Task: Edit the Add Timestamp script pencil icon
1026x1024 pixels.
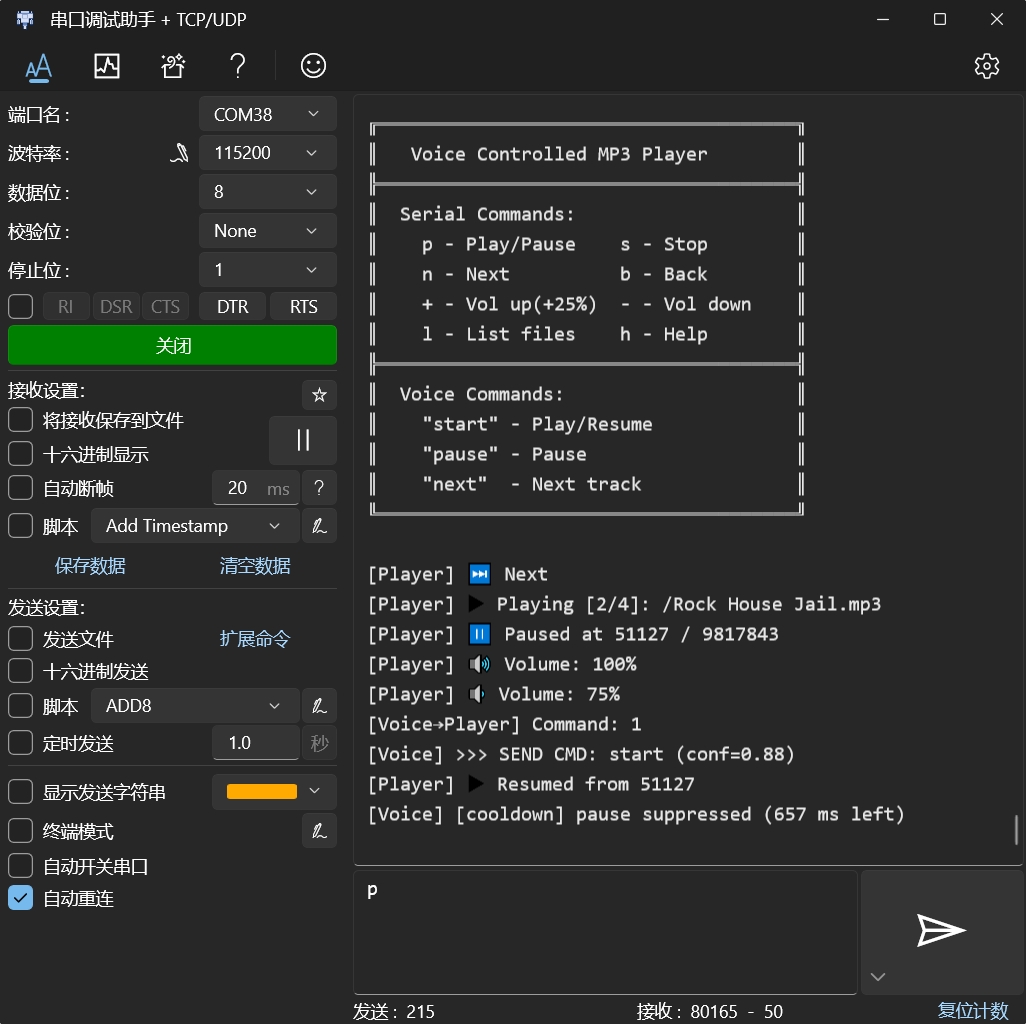Action: tap(319, 526)
